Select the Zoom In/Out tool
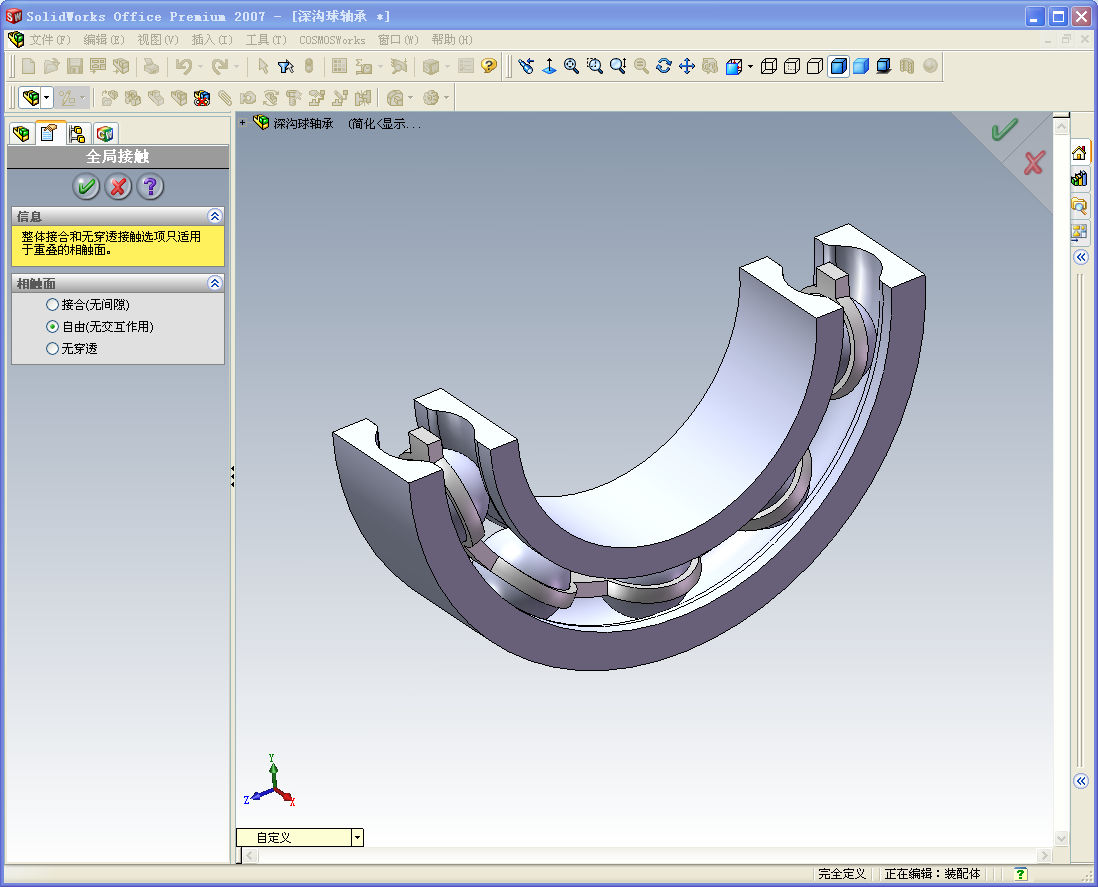The image size is (1098, 887). [618, 66]
